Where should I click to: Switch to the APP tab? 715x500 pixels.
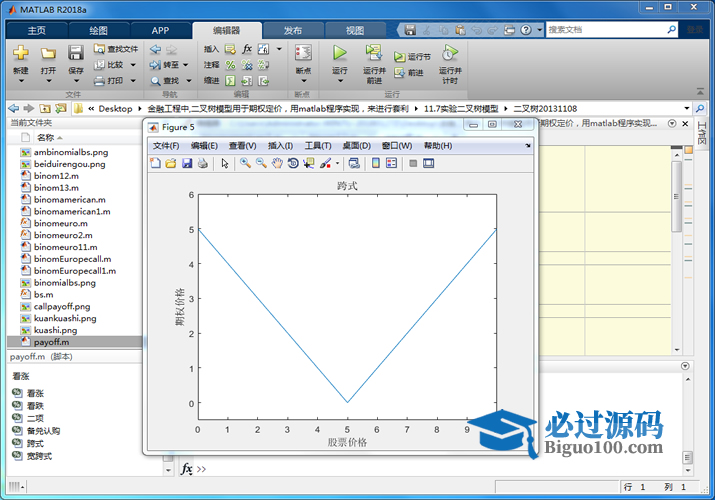(161, 31)
